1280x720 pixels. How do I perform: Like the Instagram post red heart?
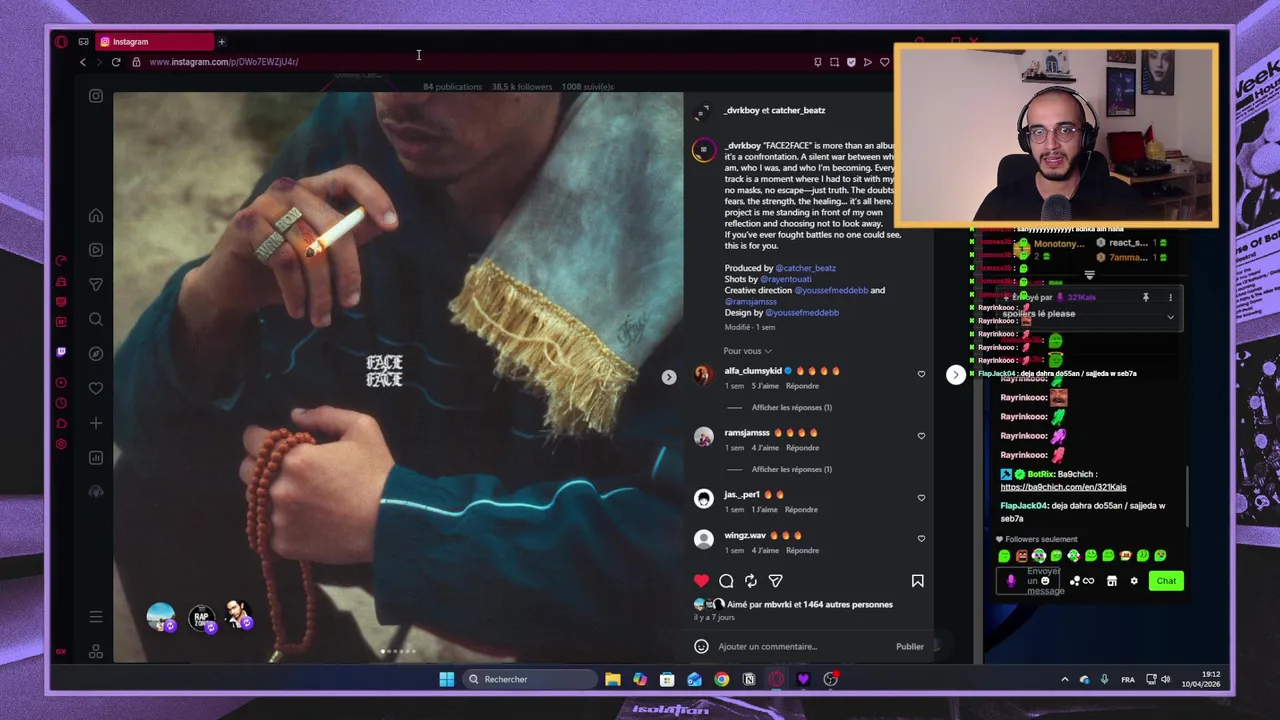[701, 581]
